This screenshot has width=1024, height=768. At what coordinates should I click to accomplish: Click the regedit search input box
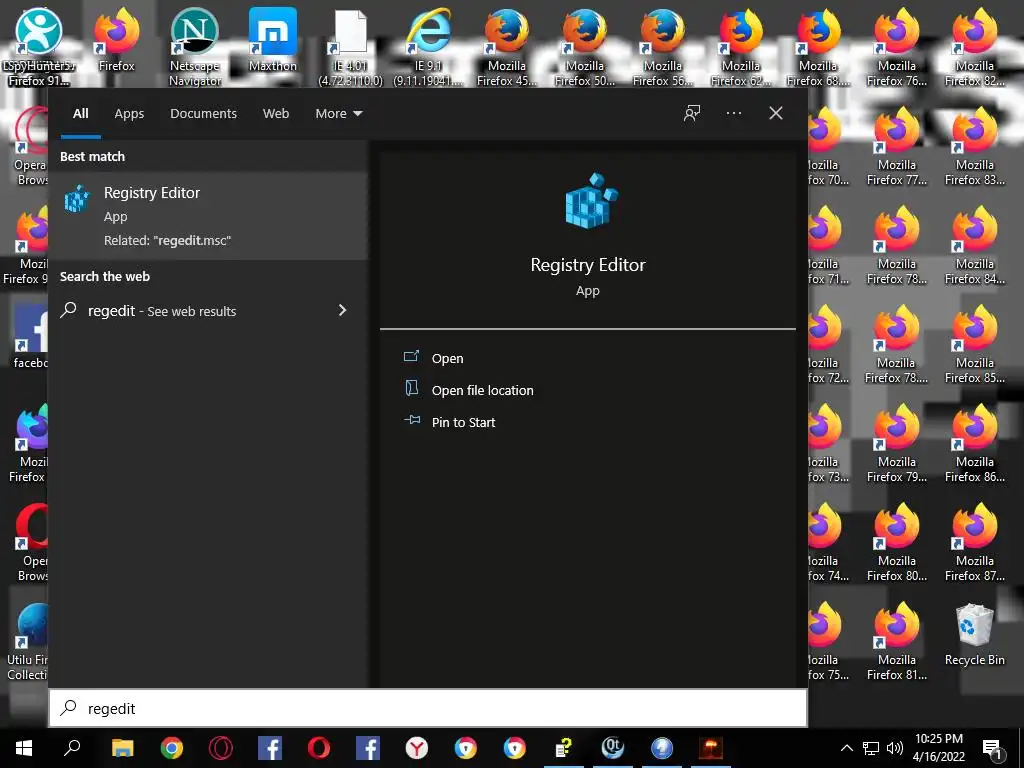[428, 709]
